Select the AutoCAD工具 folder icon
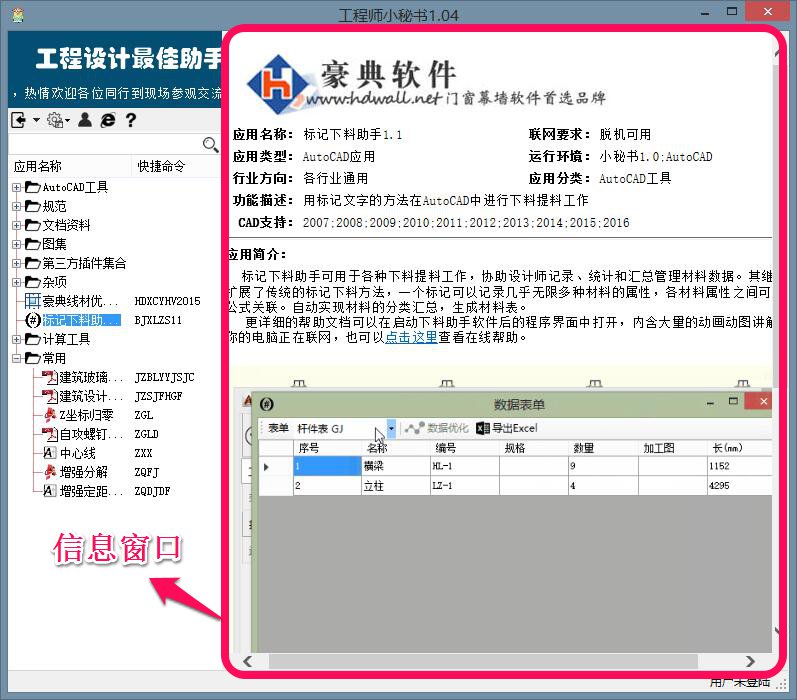Image resolution: width=797 pixels, height=700 pixels. click(x=33, y=188)
